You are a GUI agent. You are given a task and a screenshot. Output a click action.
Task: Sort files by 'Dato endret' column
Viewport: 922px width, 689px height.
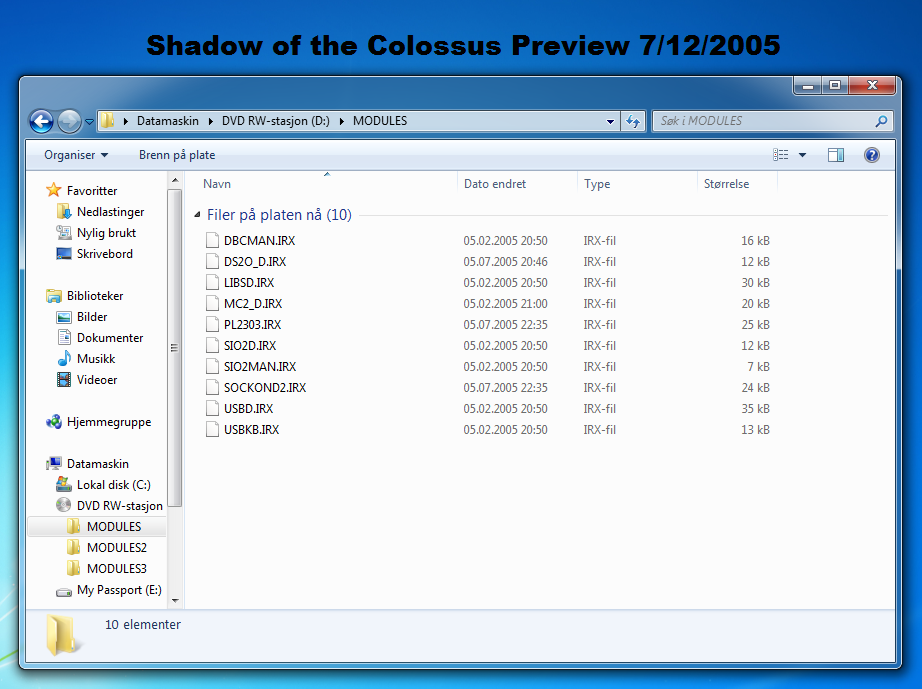coord(495,184)
